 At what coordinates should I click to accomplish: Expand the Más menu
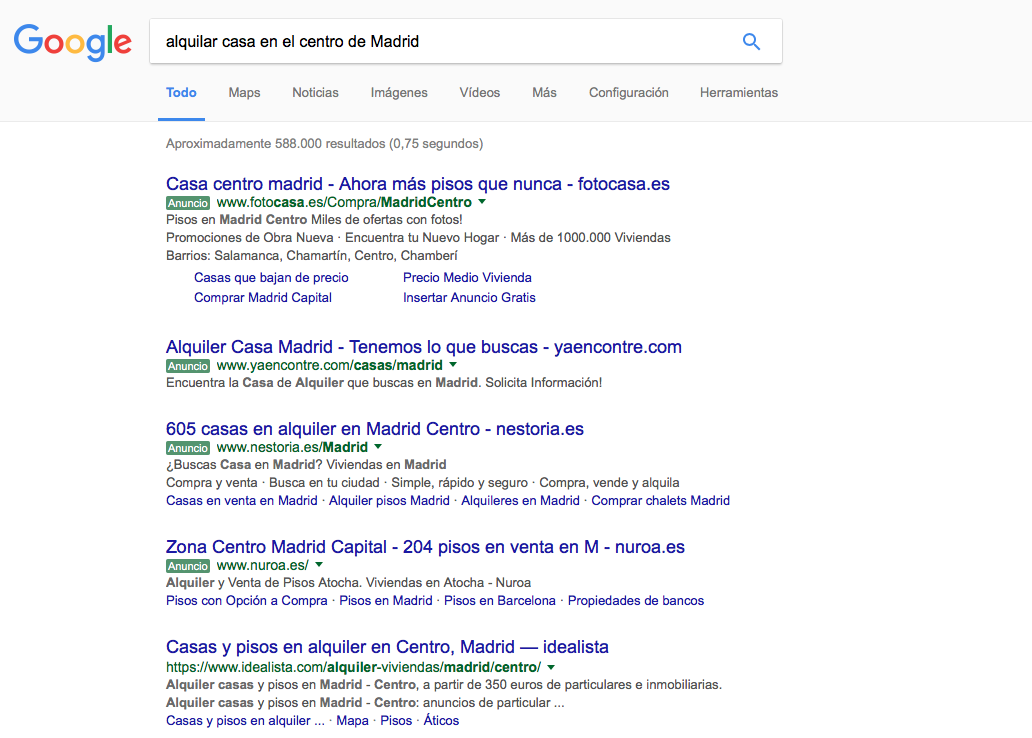point(544,93)
